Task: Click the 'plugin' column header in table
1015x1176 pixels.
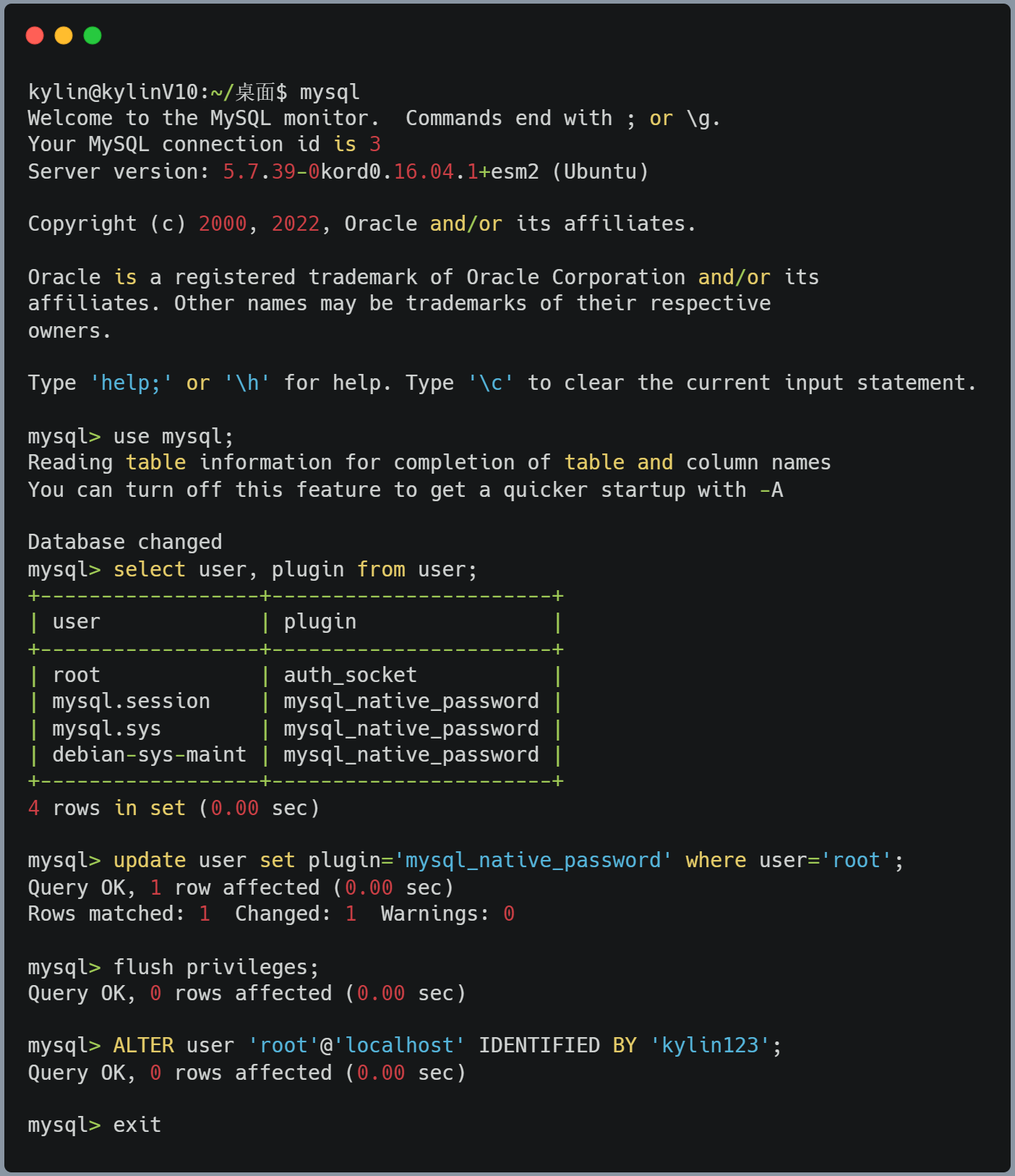Action: coord(320,621)
